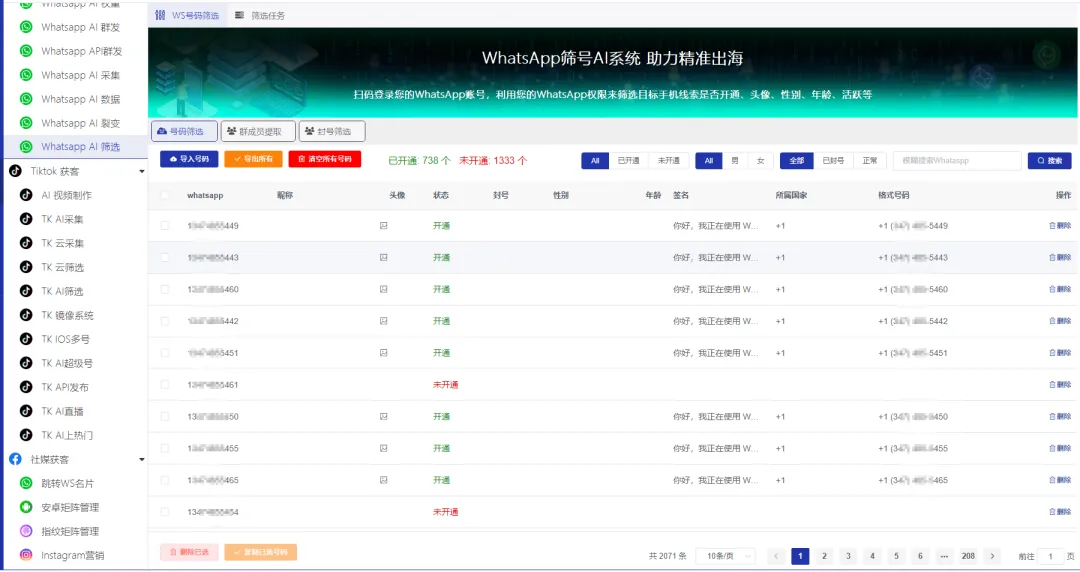Filter by 已封号
1080x572 pixels.
tap(833, 161)
